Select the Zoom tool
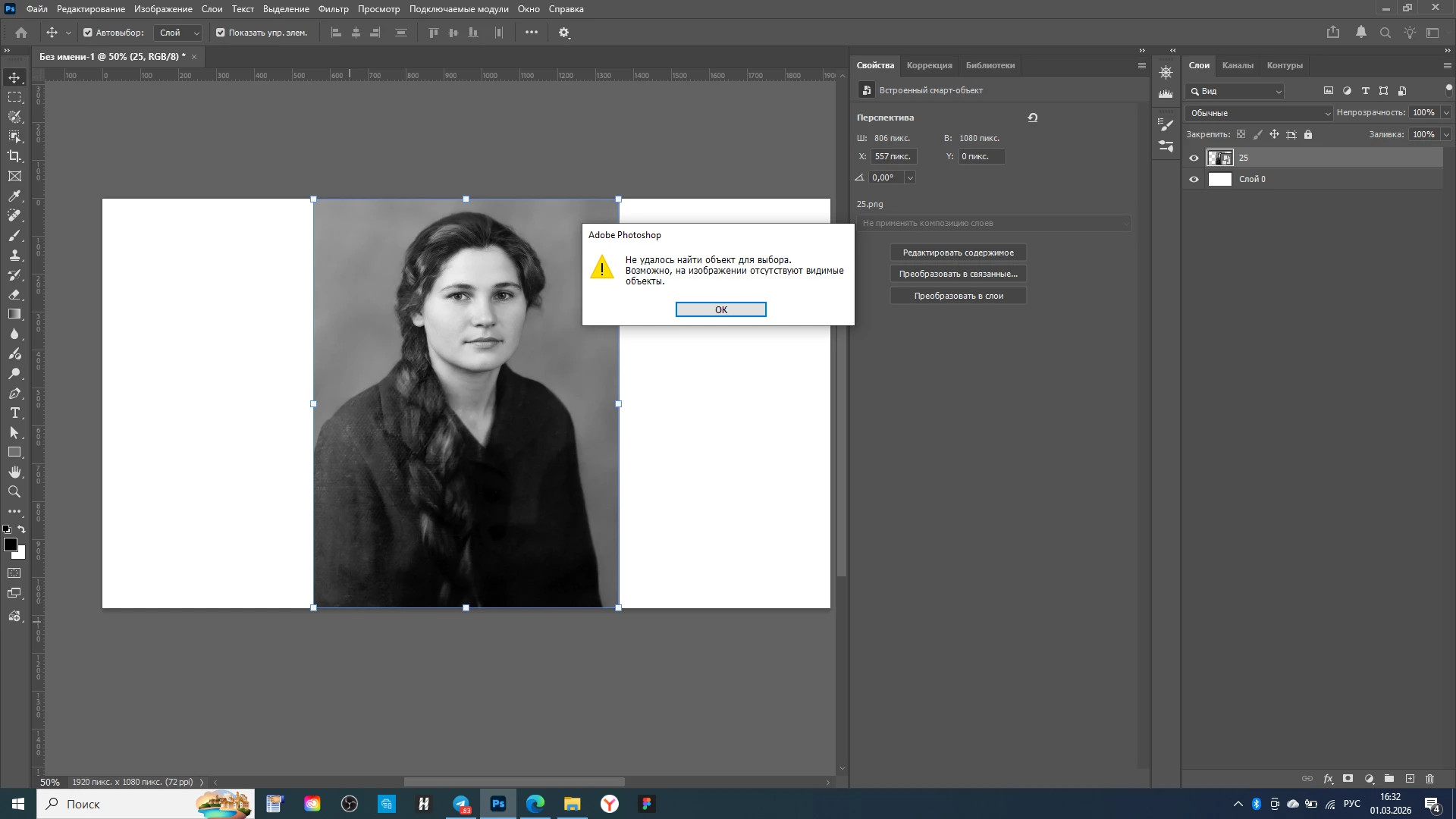The height and width of the screenshot is (819, 1456). click(14, 492)
